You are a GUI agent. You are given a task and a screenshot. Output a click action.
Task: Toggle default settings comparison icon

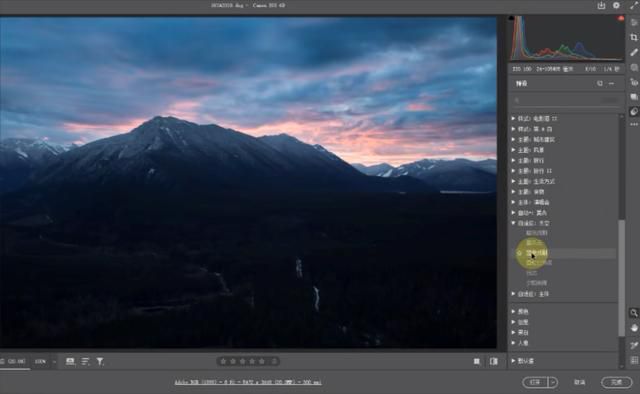tap(493, 361)
